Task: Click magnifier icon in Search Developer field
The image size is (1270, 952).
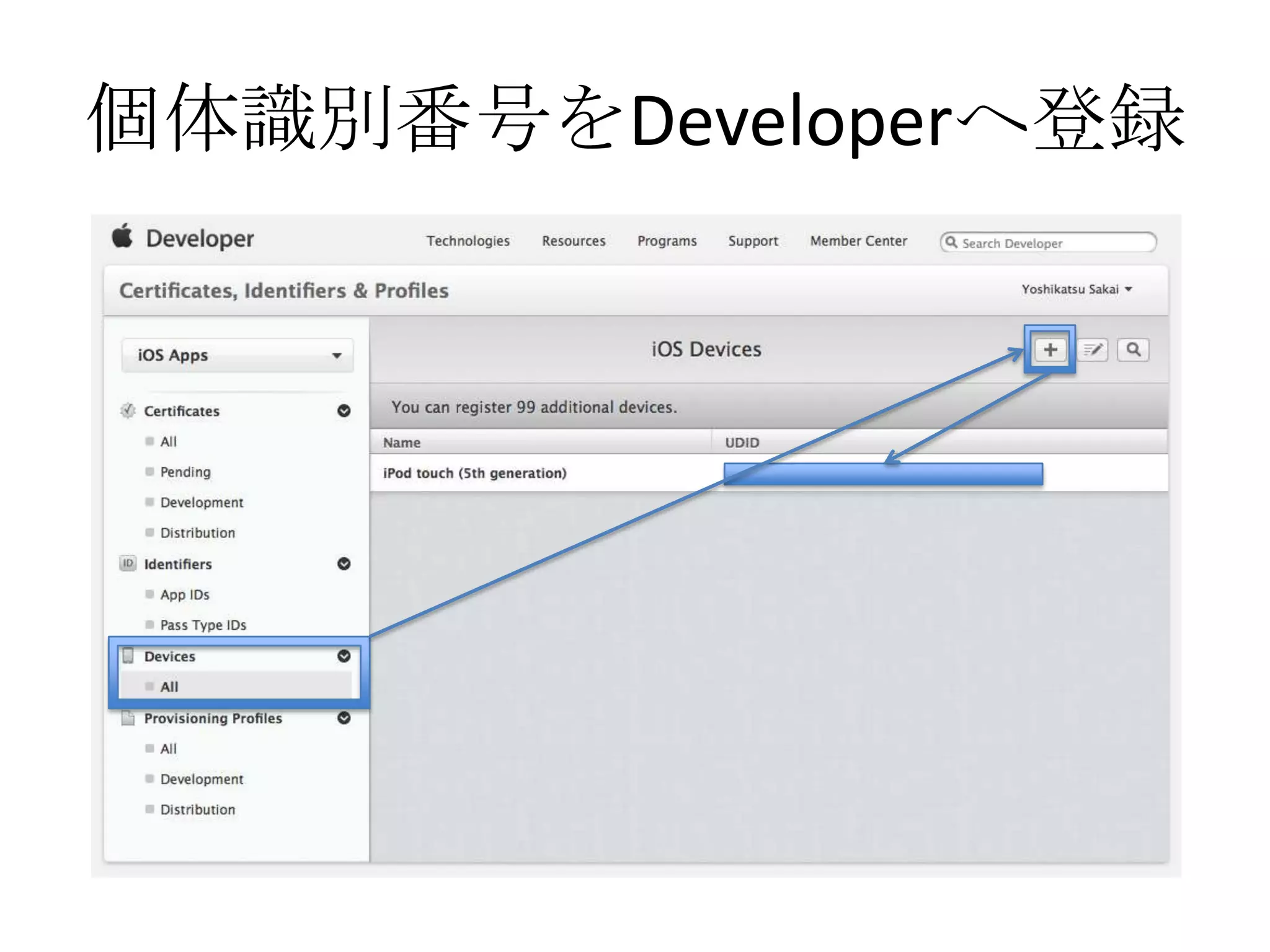Action: [951, 242]
